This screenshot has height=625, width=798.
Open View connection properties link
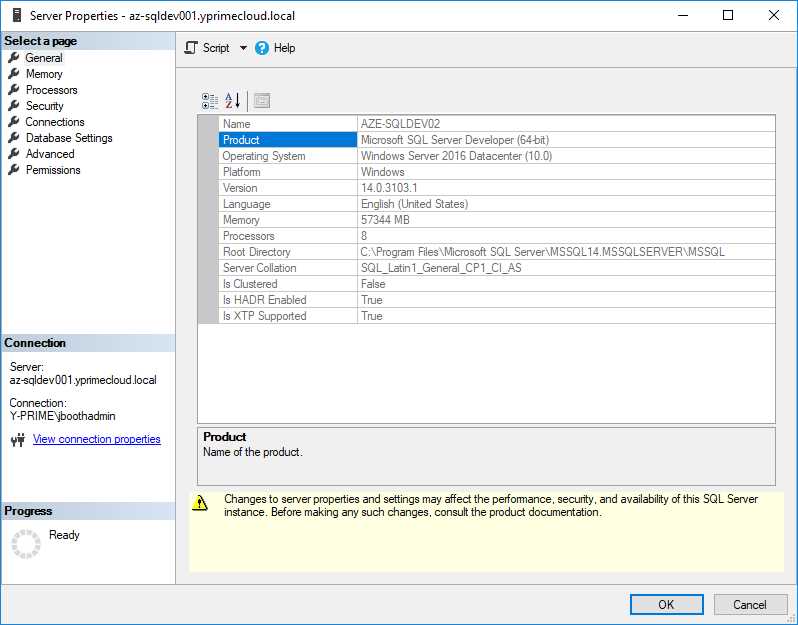(x=97, y=439)
